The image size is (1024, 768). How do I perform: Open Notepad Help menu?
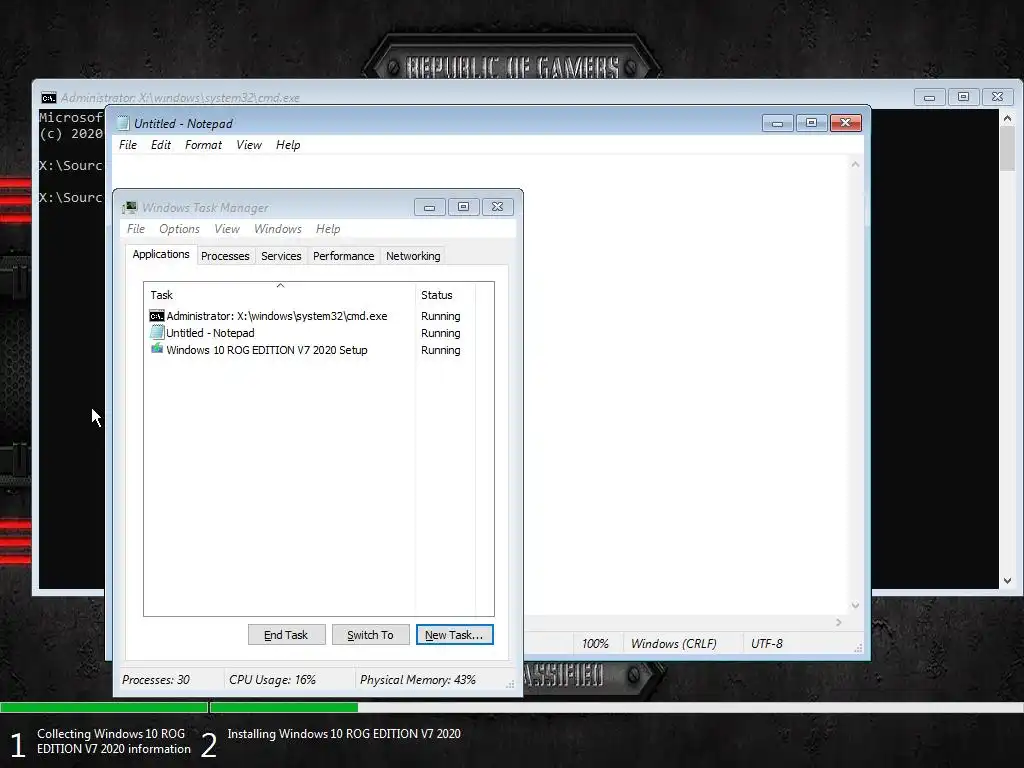pyautogui.click(x=288, y=145)
